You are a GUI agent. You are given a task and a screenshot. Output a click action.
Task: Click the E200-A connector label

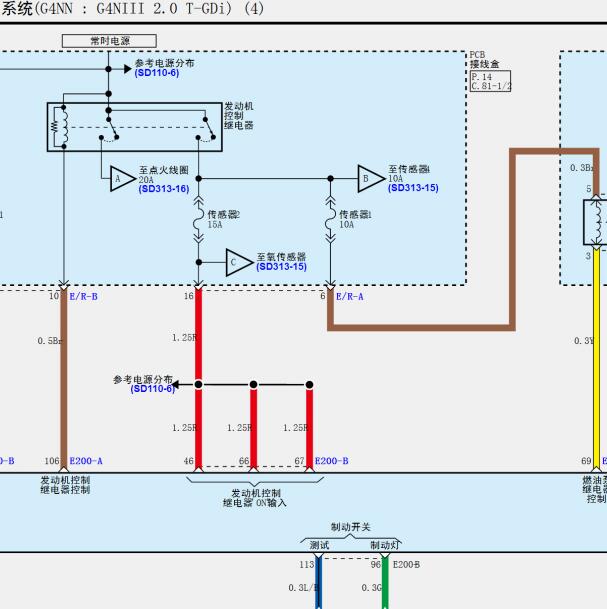click(86, 461)
